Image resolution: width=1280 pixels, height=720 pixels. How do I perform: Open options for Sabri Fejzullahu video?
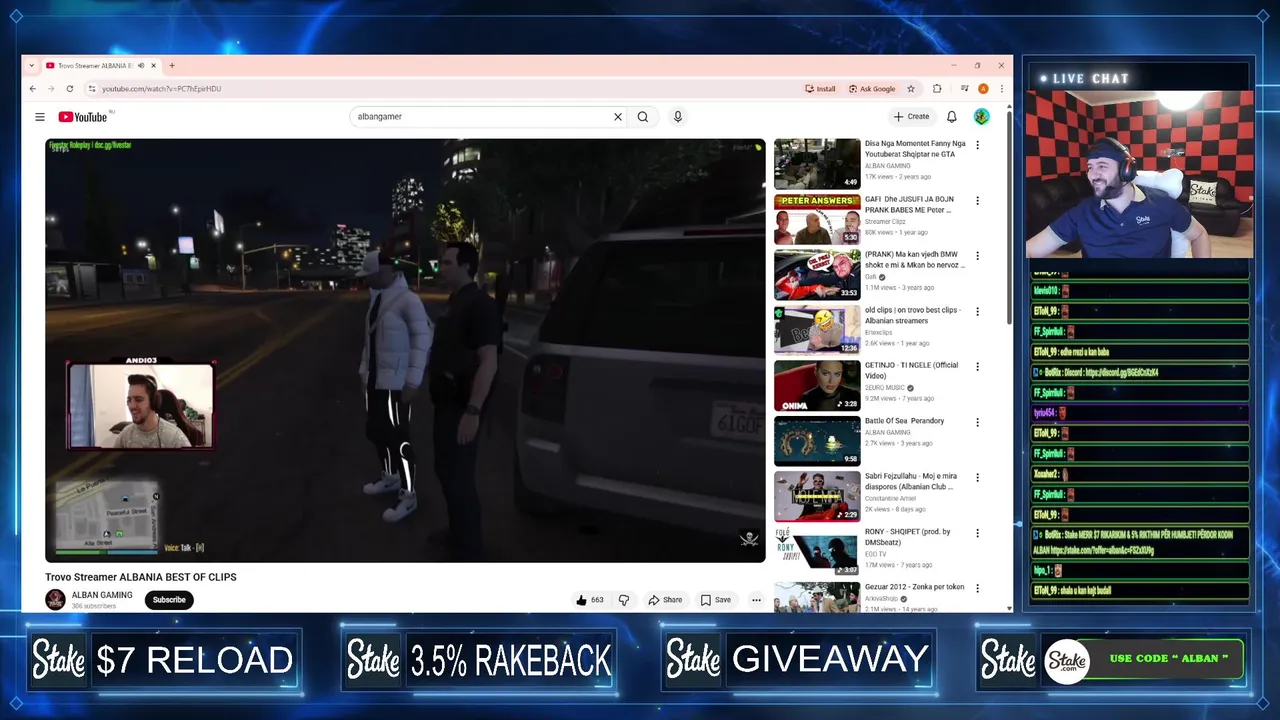[x=977, y=478]
